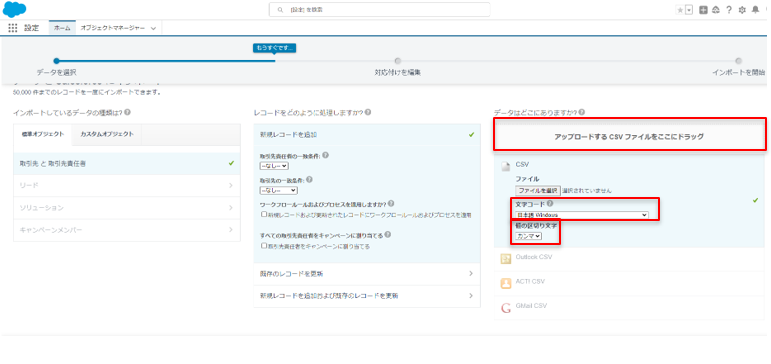
Task: Select the Outlook CSV icon
Action: [505, 258]
